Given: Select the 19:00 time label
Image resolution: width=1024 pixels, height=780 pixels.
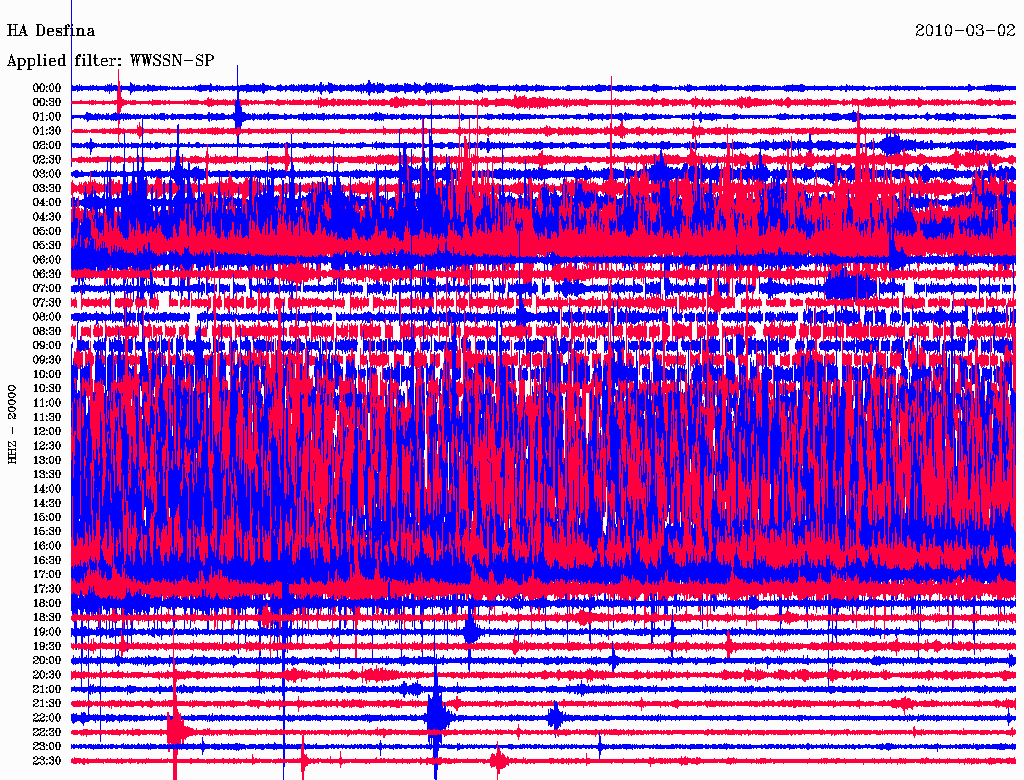Looking at the screenshot, I should [x=47, y=632].
